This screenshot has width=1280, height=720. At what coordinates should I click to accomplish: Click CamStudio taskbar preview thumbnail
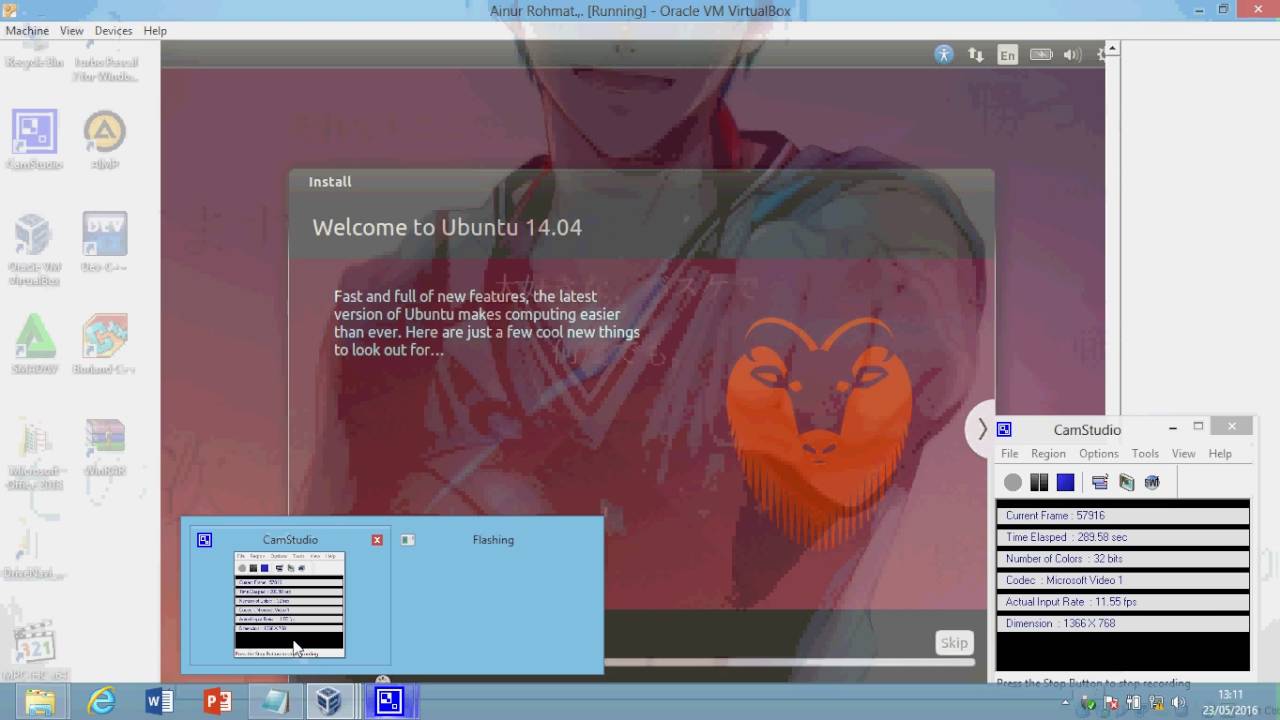(x=290, y=604)
